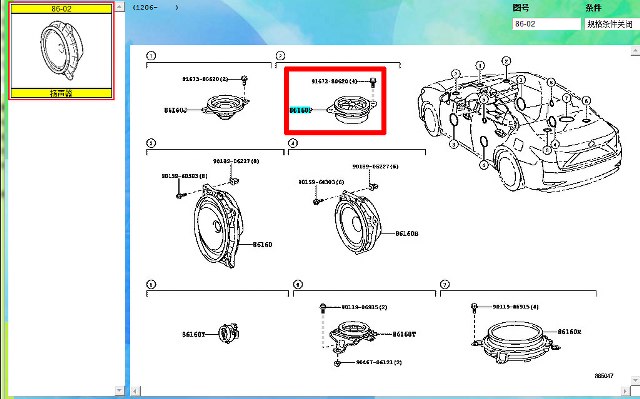The height and width of the screenshot is (399, 640).
Task: Open the 规格条件关闭 condition field
Action: click(x=612, y=24)
